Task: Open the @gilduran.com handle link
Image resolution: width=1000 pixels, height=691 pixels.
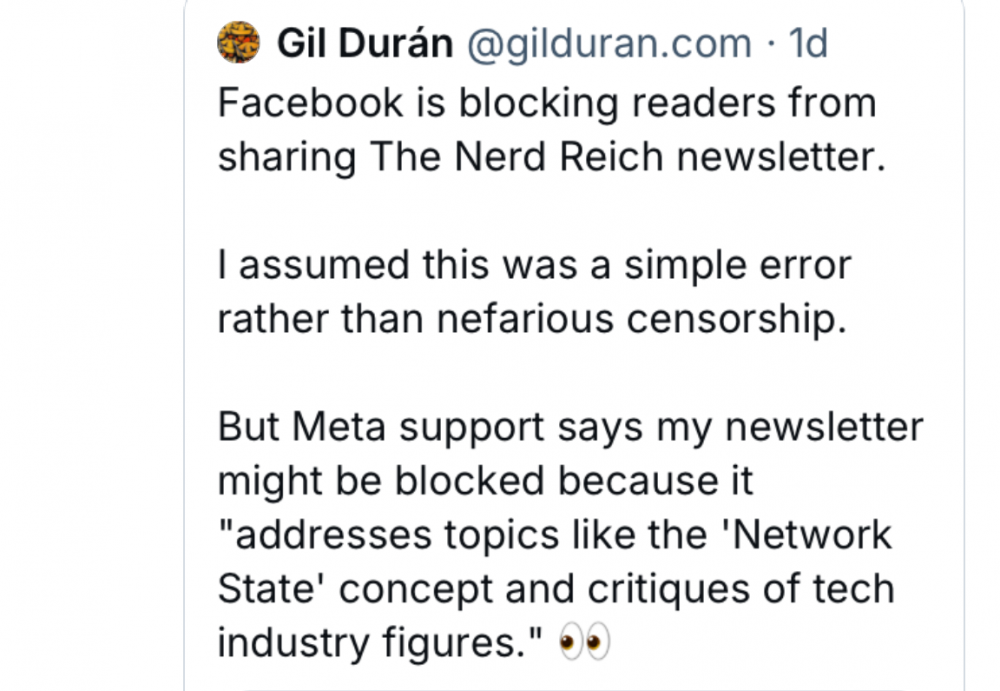Action: (x=610, y=44)
